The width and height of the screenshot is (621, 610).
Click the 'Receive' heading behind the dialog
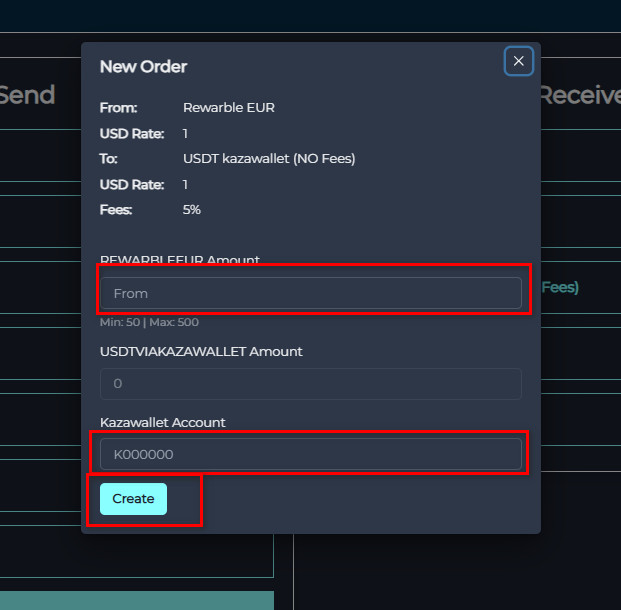580,95
